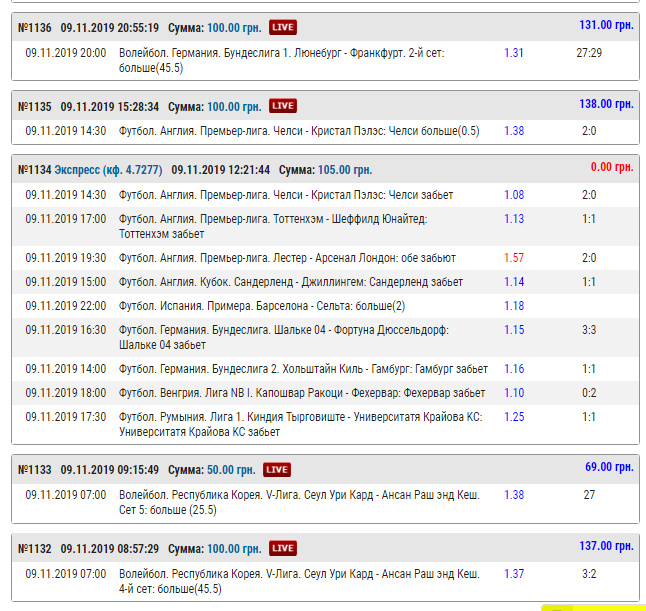The image size is (646, 611).
Task: Open the Шальке 04 - Фортуна Дюссельдорф event
Action: pos(284,337)
